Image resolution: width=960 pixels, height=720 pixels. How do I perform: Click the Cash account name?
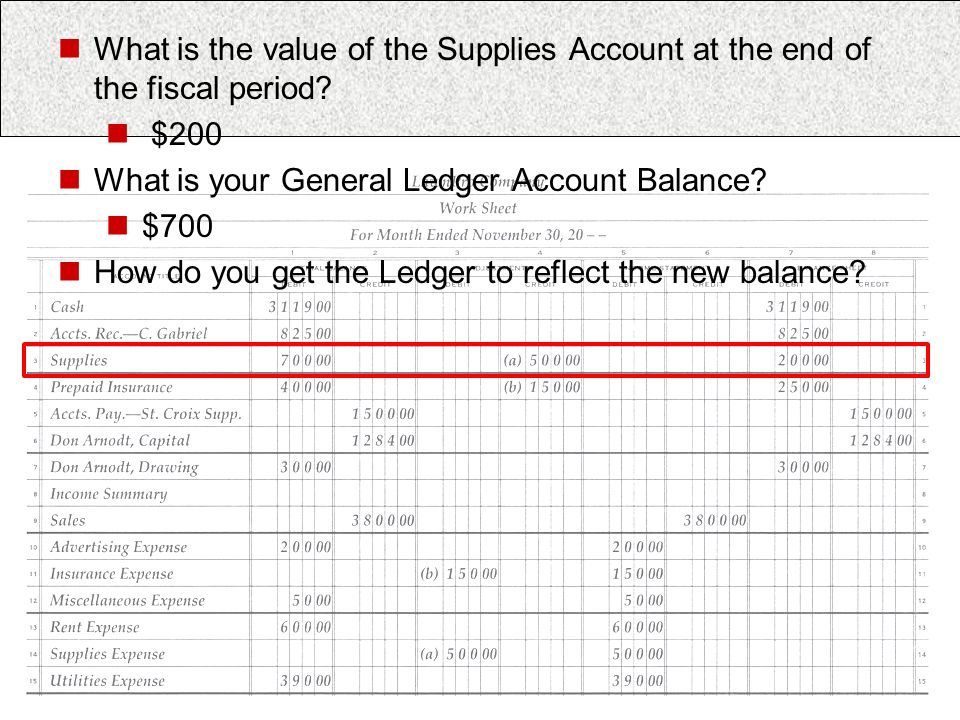point(67,307)
